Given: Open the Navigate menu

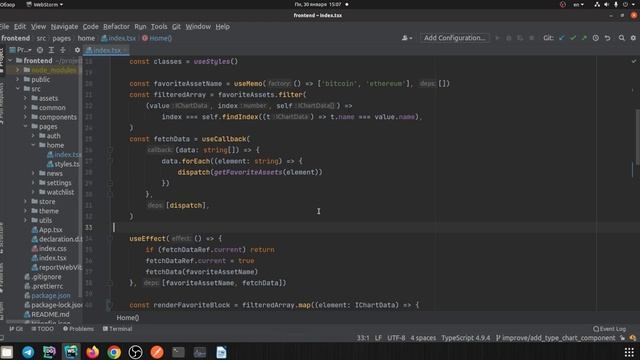Looking at the screenshot, I should [x=64, y=27].
